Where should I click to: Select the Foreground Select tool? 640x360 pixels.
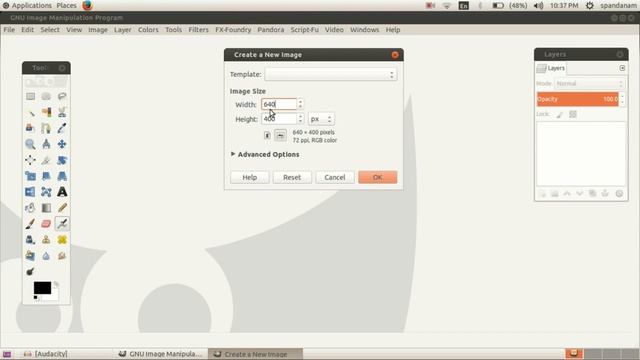pyautogui.click(x=30, y=128)
